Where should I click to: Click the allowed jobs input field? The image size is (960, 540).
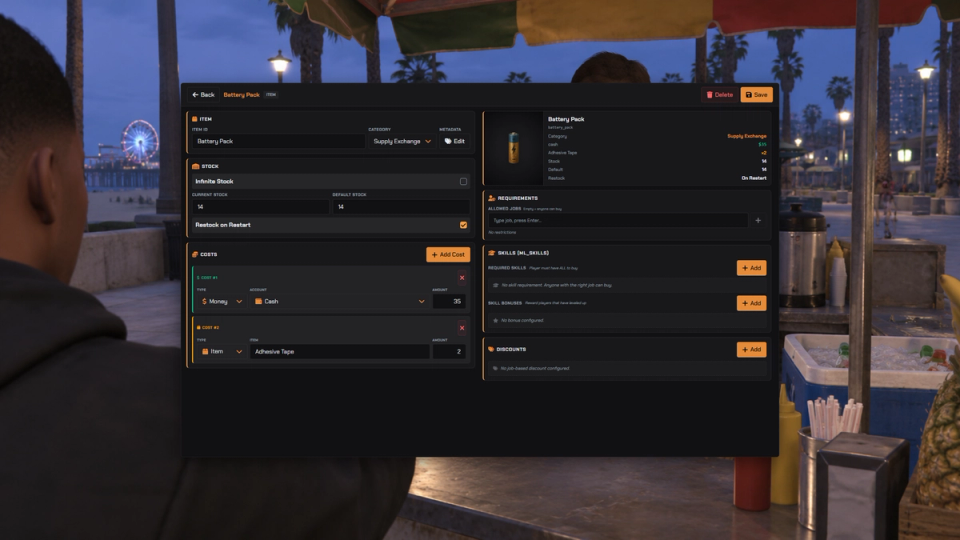[618, 220]
